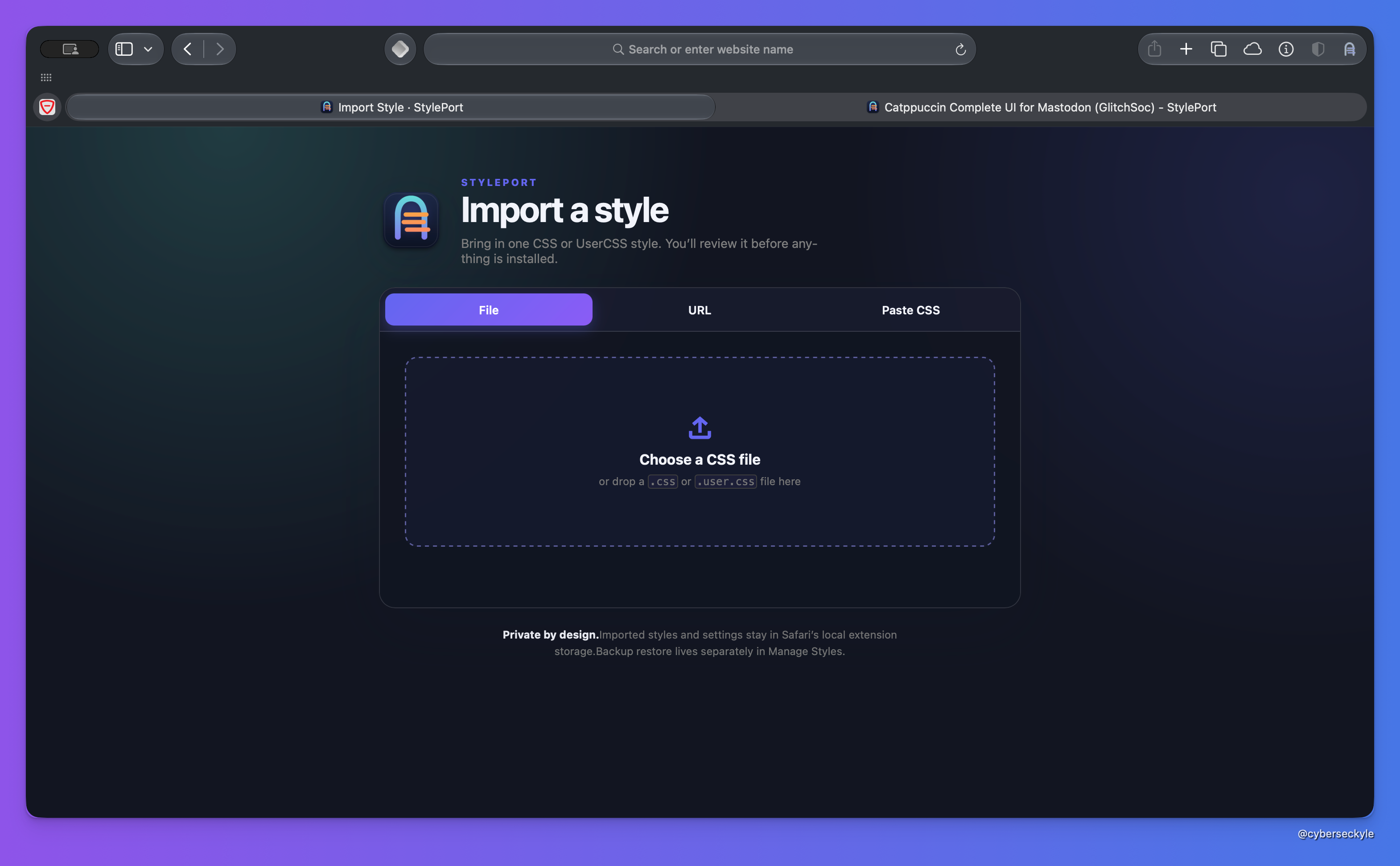Viewport: 1400px width, 866px height.
Task: Open the iCloud tabs cloud icon
Action: [x=1252, y=49]
